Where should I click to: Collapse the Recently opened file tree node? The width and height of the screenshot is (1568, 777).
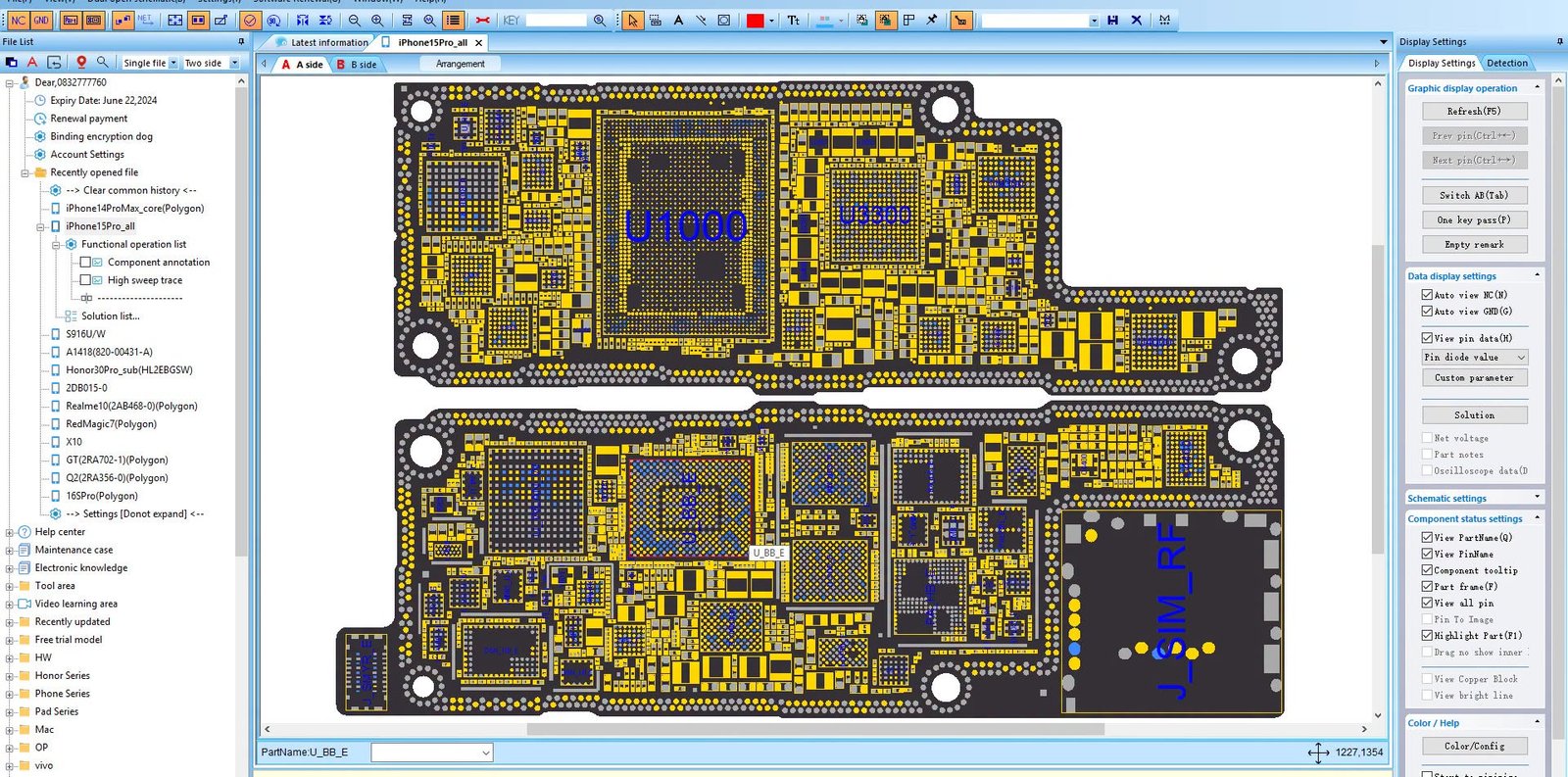25,172
